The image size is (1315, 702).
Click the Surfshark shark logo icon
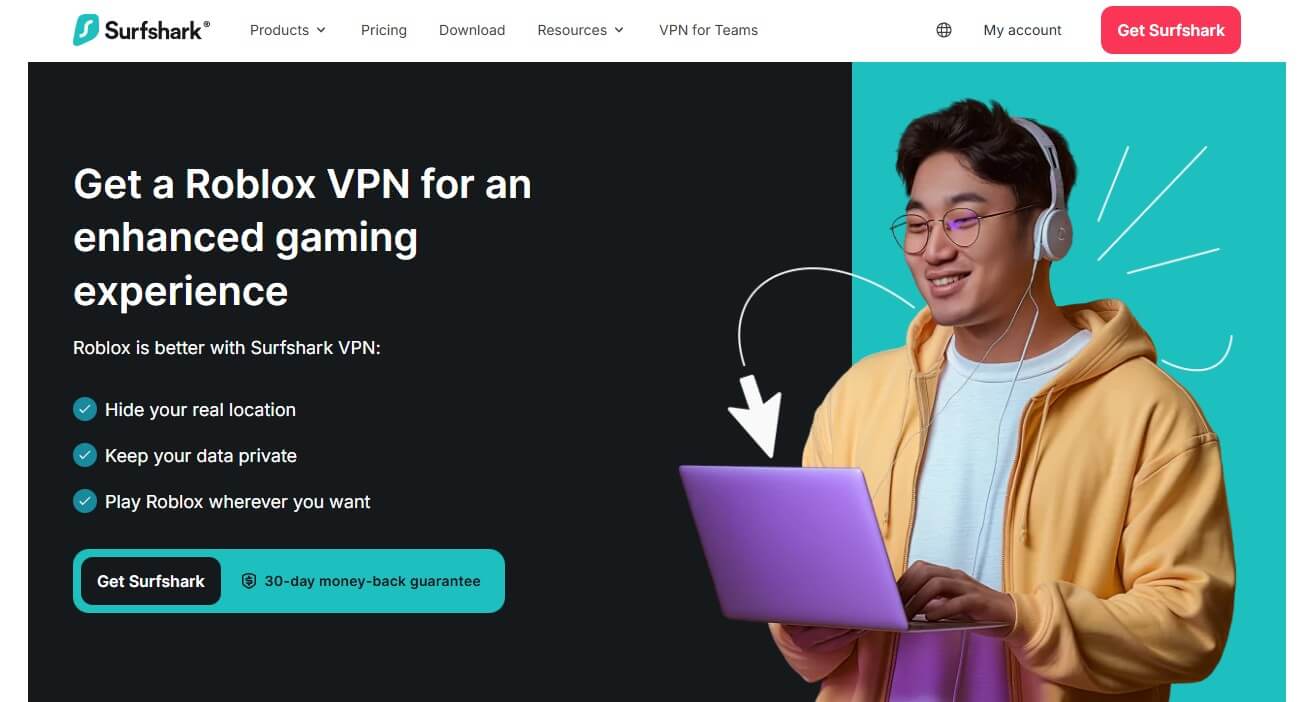point(86,30)
